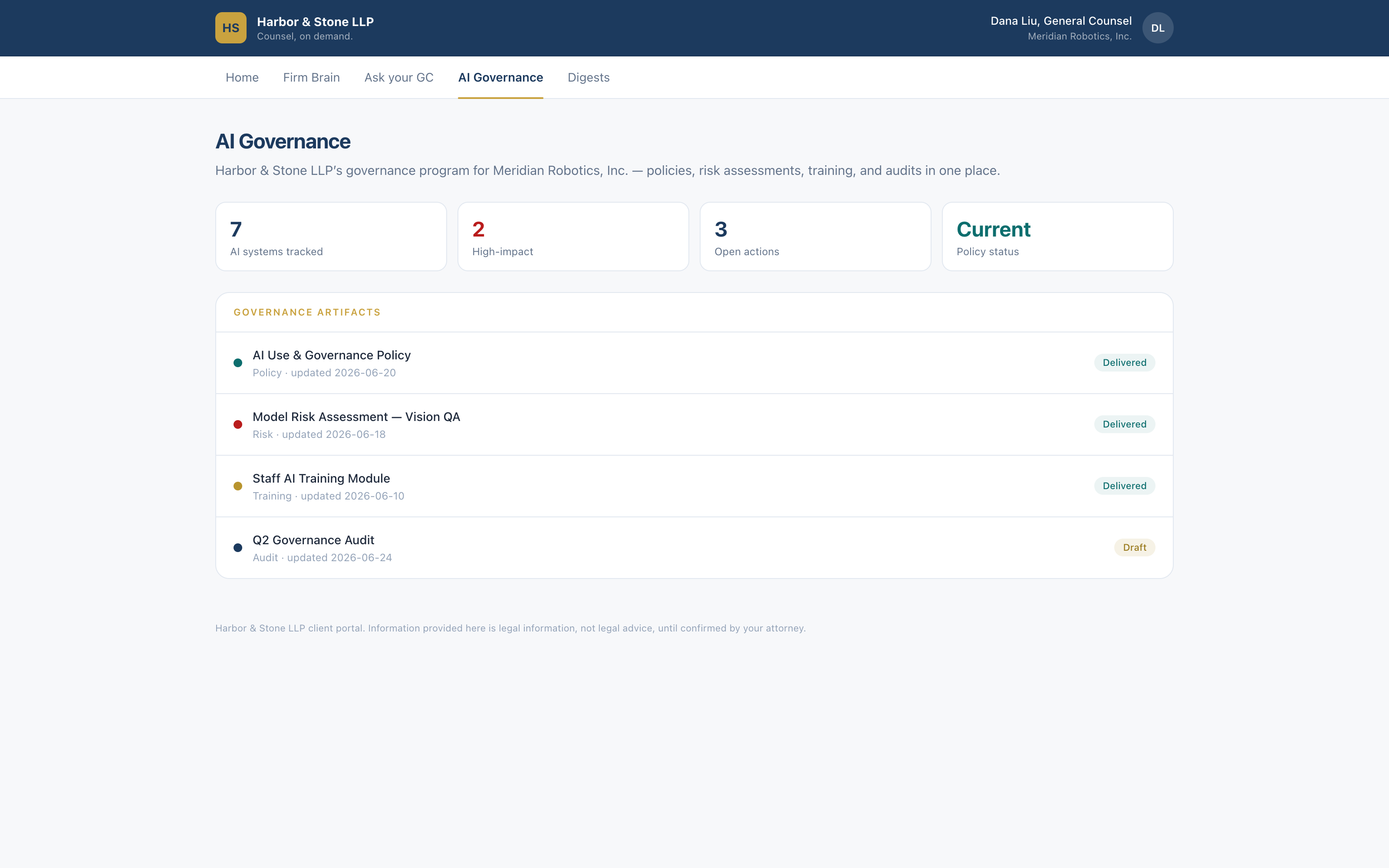Select the AI Governance tab

[500, 78]
